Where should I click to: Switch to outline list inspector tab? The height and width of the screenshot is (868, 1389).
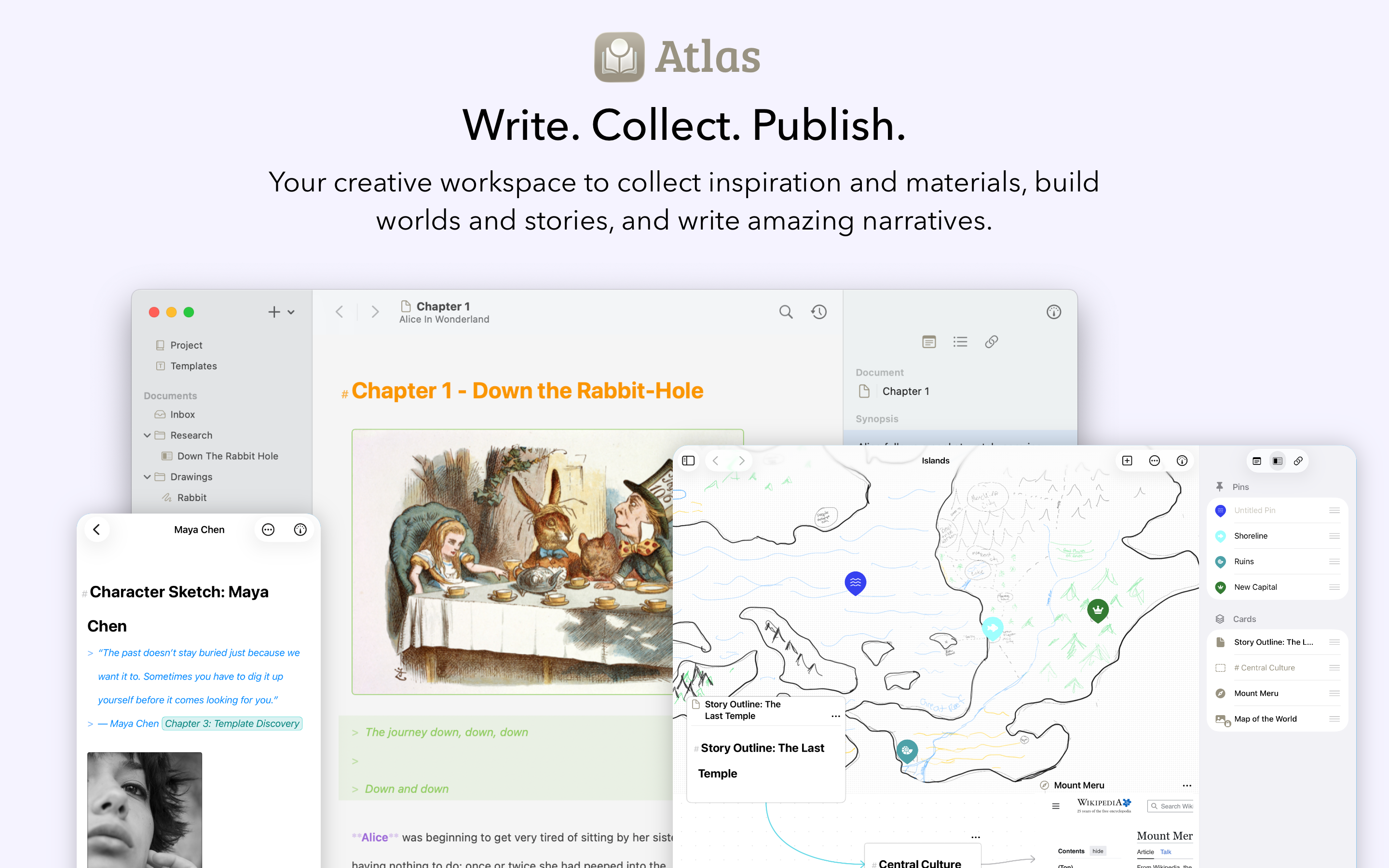(x=960, y=342)
